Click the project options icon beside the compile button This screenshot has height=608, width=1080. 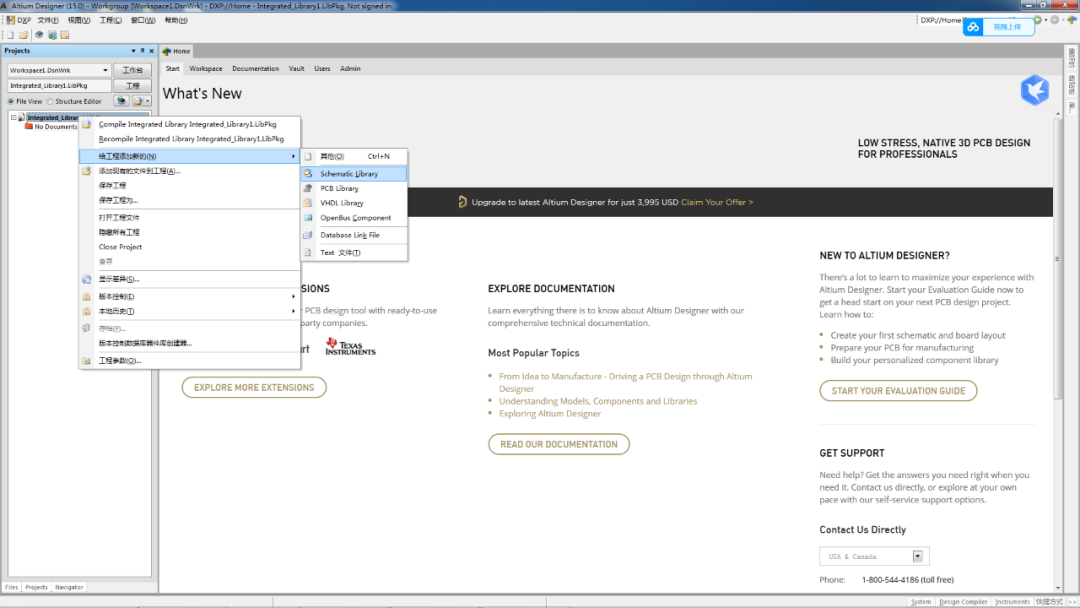point(138,101)
